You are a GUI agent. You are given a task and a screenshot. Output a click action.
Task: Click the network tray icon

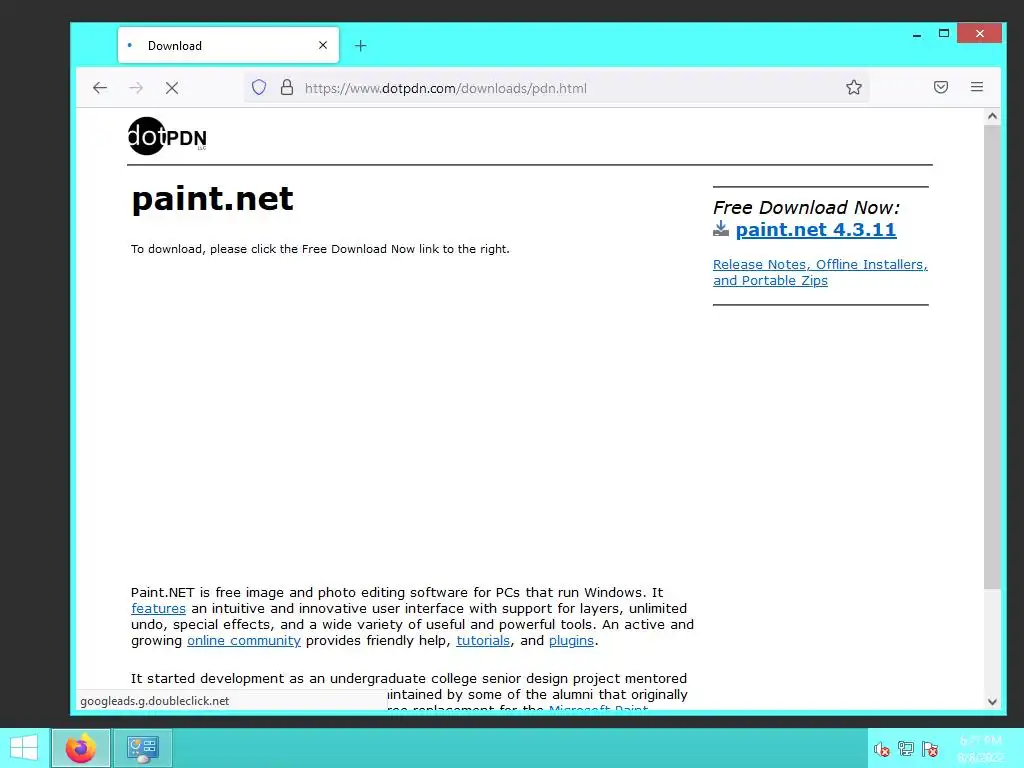[906, 748]
